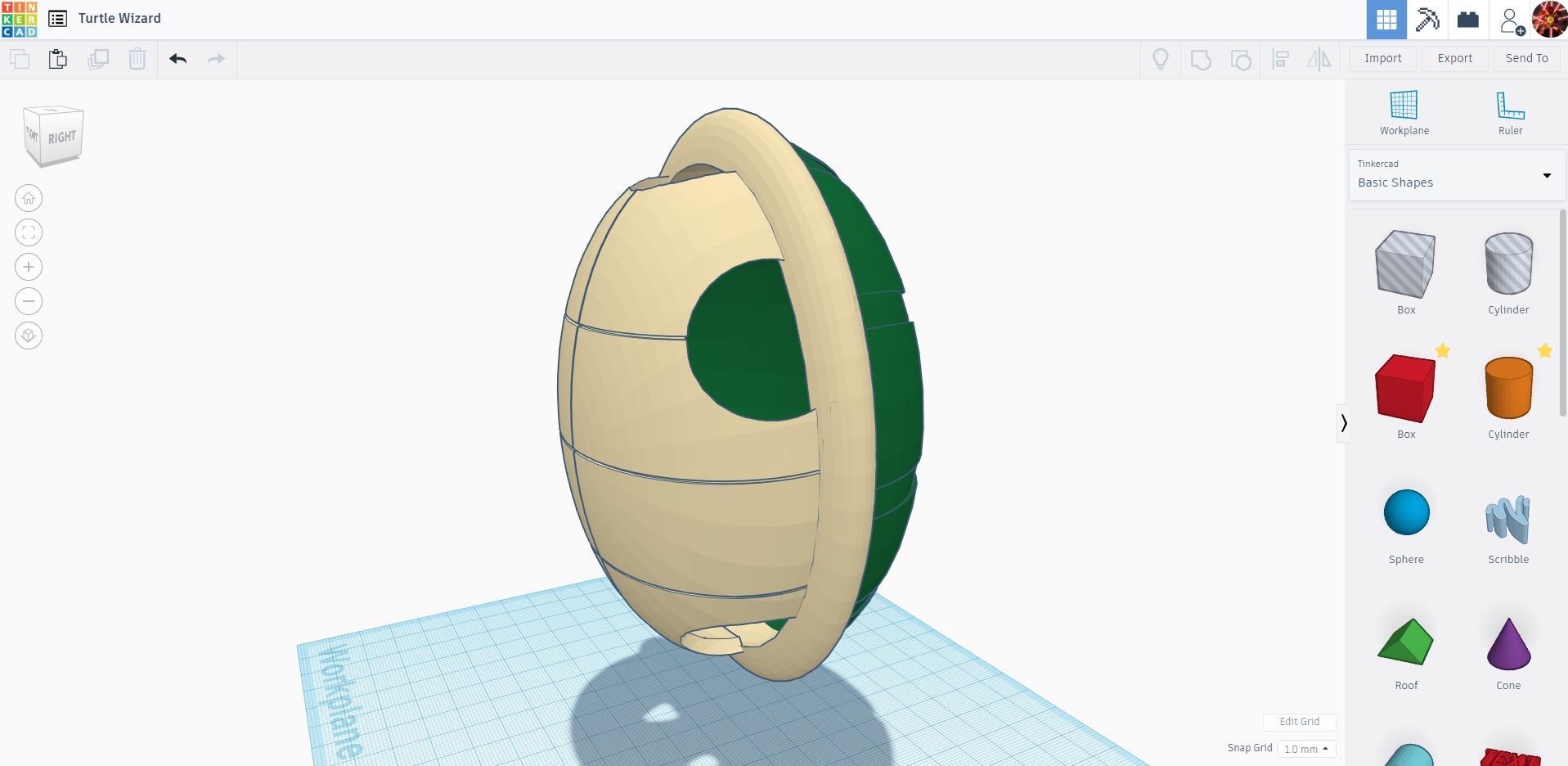Select the Workplane tool

pyautogui.click(x=1404, y=113)
